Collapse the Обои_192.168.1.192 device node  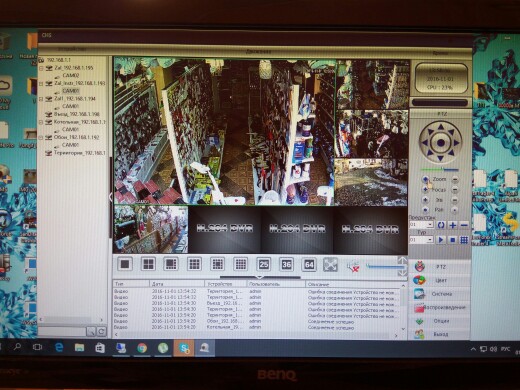pyautogui.click(x=41, y=137)
